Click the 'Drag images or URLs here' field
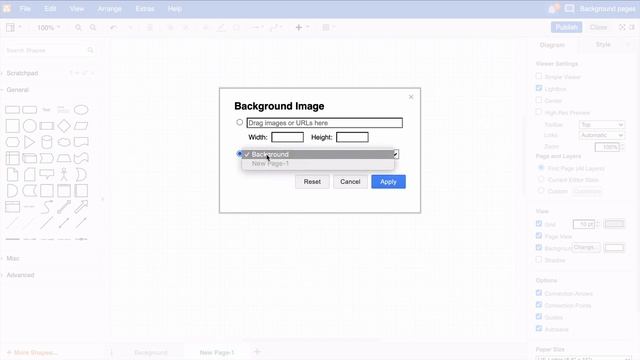This screenshot has width=640, height=360. tap(324, 123)
